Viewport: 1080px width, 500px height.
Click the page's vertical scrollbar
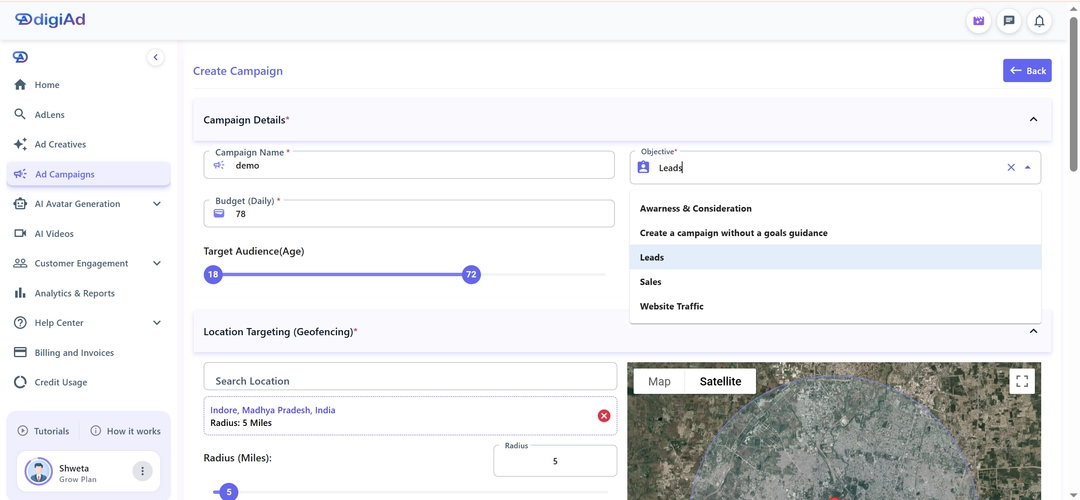tap(1073, 94)
